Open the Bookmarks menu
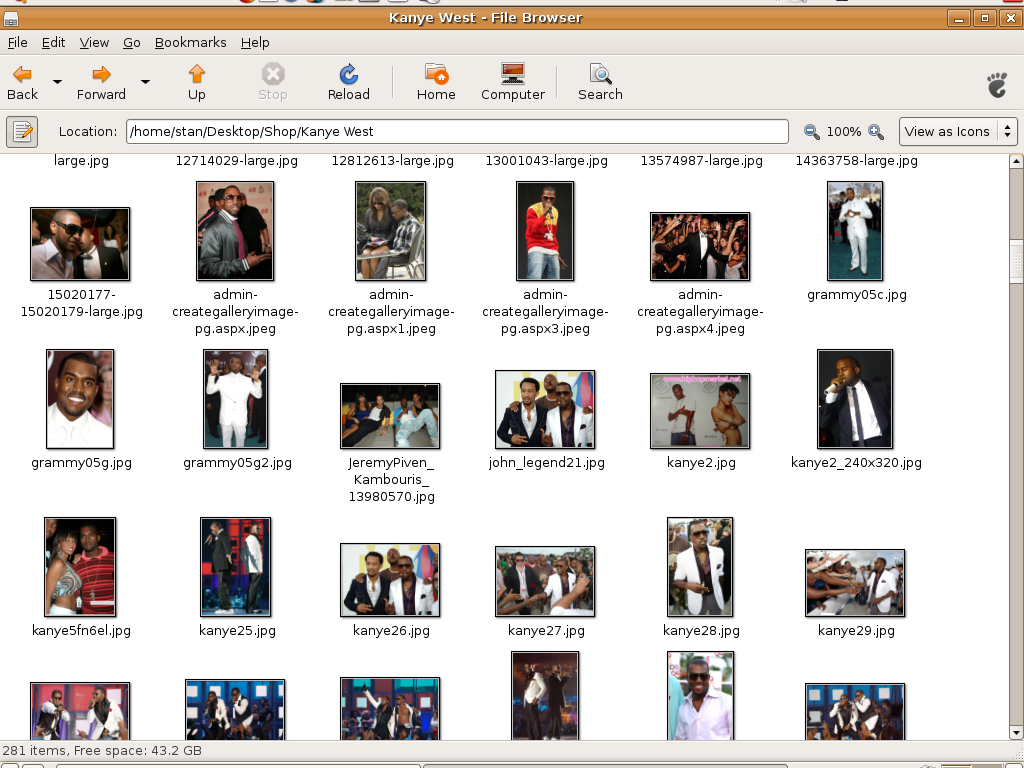 190,42
